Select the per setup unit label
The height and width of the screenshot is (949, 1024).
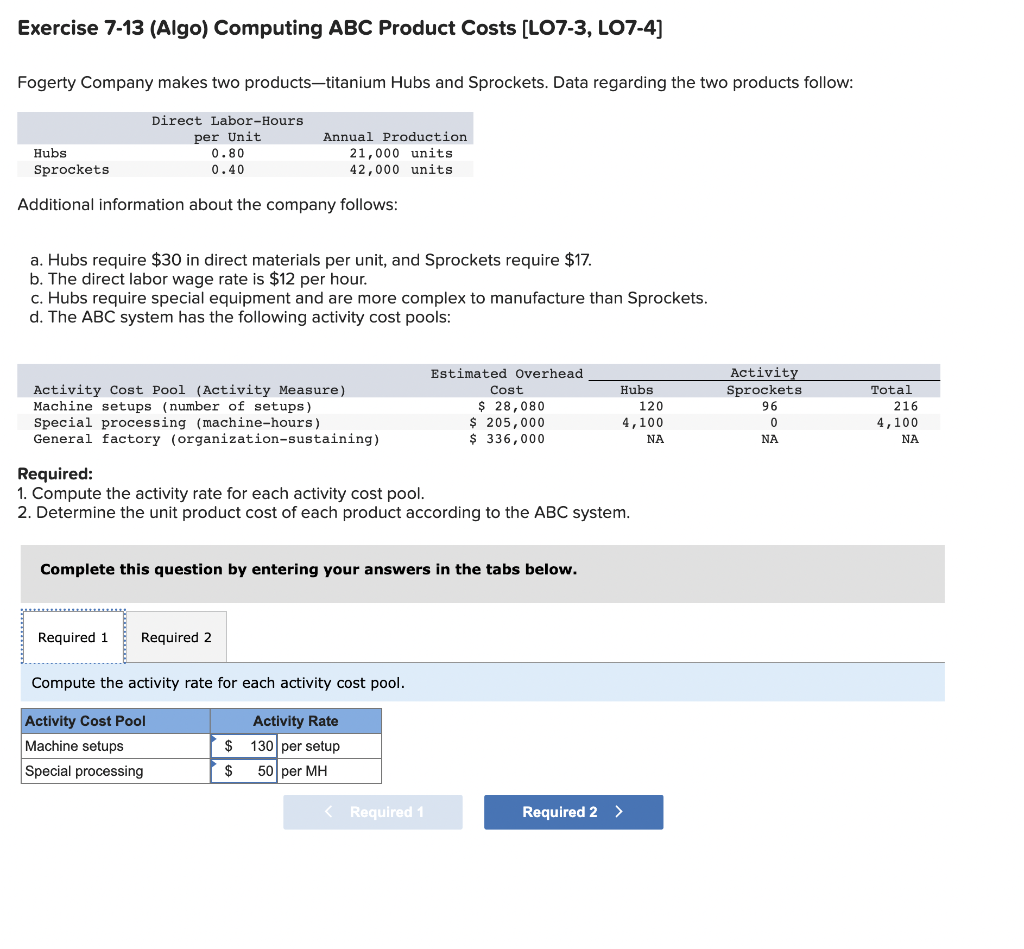pos(309,746)
